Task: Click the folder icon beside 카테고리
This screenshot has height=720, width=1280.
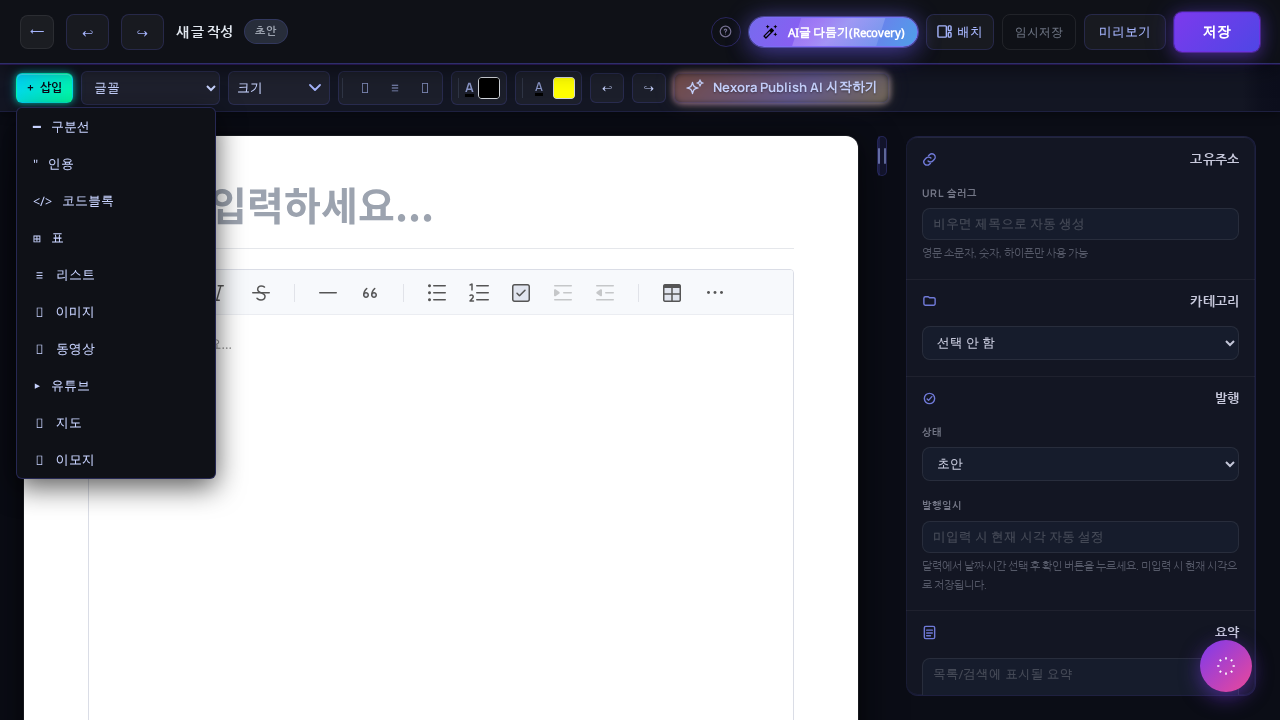Action: click(929, 301)
